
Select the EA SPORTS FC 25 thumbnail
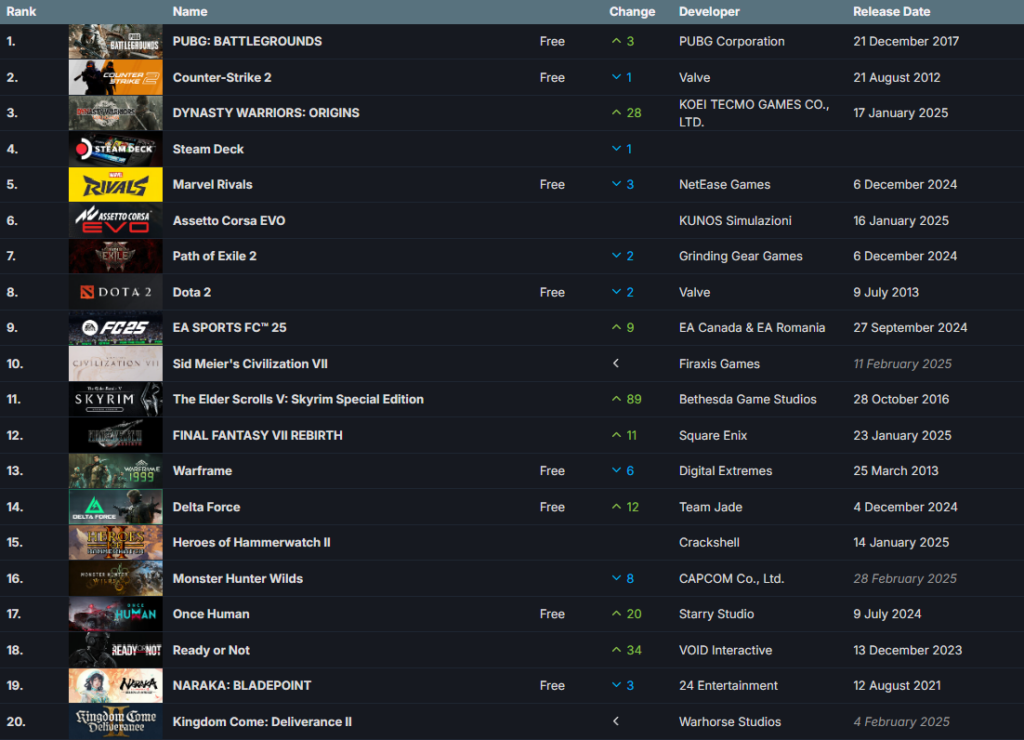114,327
